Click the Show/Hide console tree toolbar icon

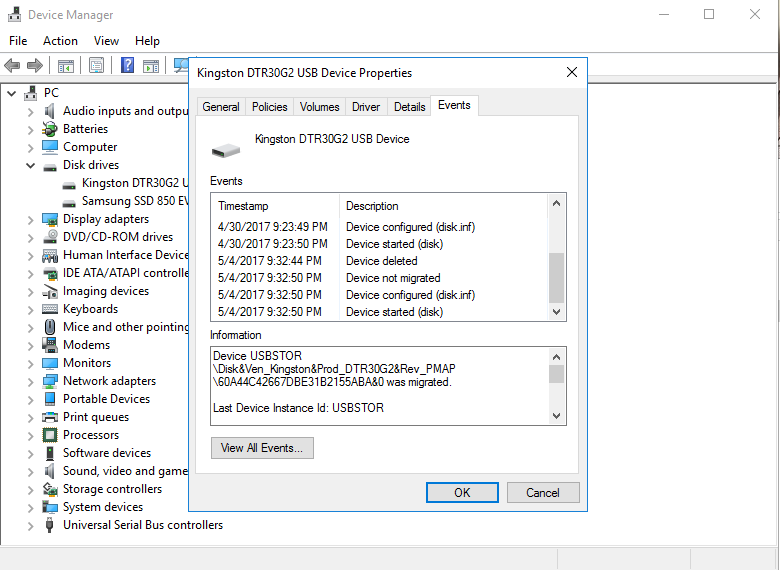coord(66,65)
